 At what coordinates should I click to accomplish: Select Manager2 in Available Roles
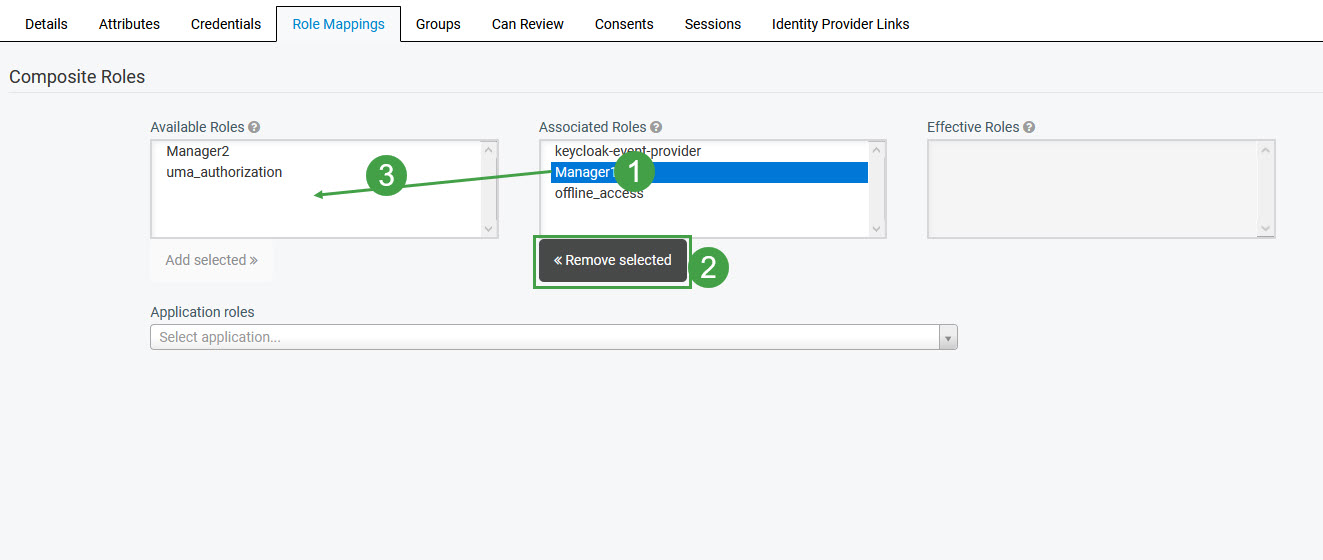point(198,151)
